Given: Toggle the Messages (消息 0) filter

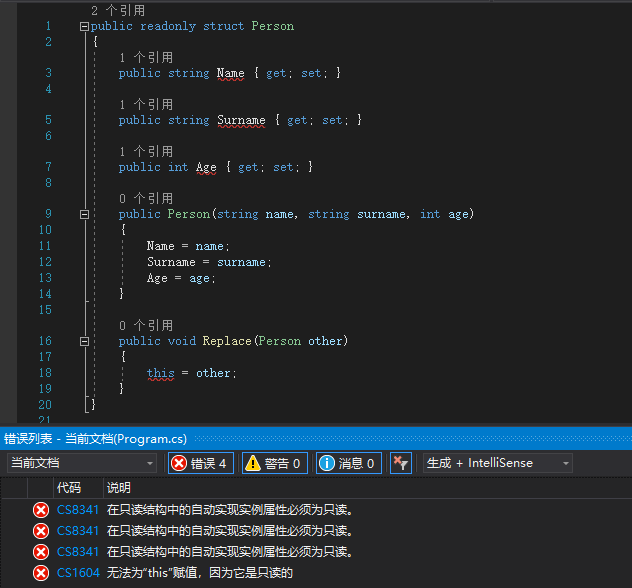Looking at the screenshot, I should click(x=347, y=463).
